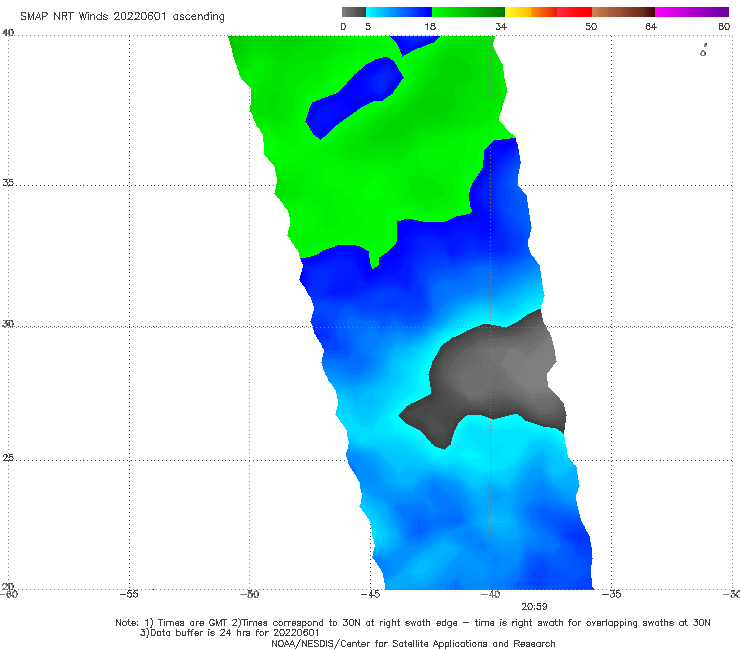The image size is (740, 650).
Task: Click the color bar label '18'
Action: click(430, 26)
